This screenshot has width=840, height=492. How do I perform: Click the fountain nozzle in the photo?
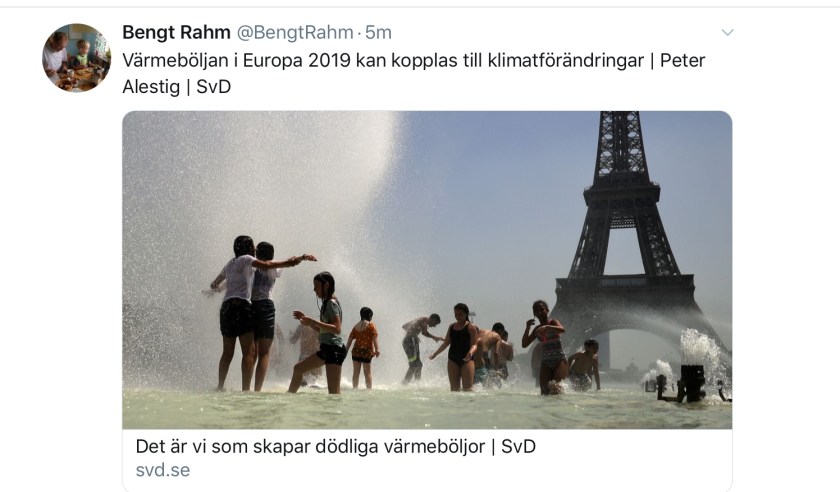pos(691,383)
